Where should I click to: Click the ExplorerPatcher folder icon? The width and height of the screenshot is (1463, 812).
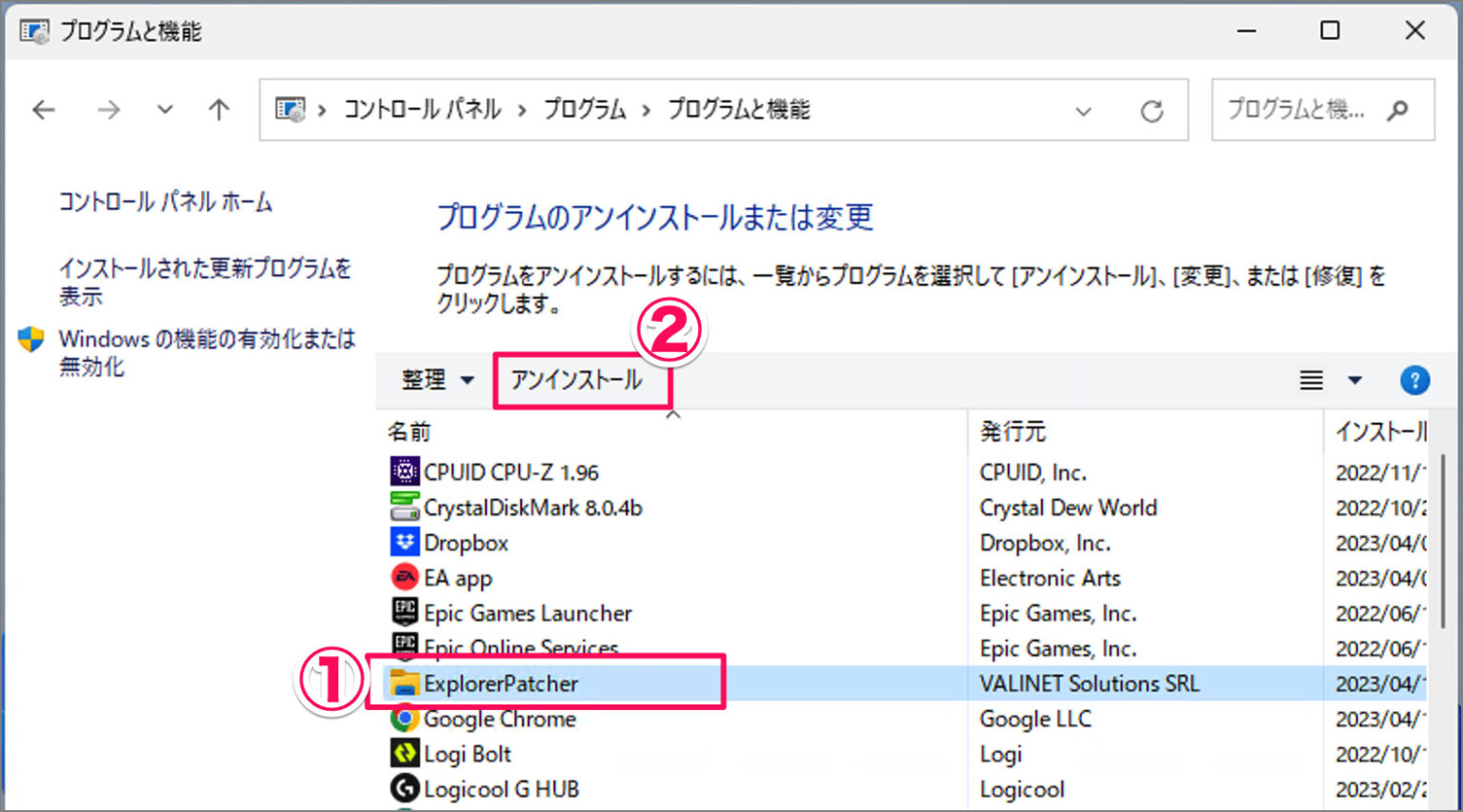pyautogui.click(x=405, y=683)
